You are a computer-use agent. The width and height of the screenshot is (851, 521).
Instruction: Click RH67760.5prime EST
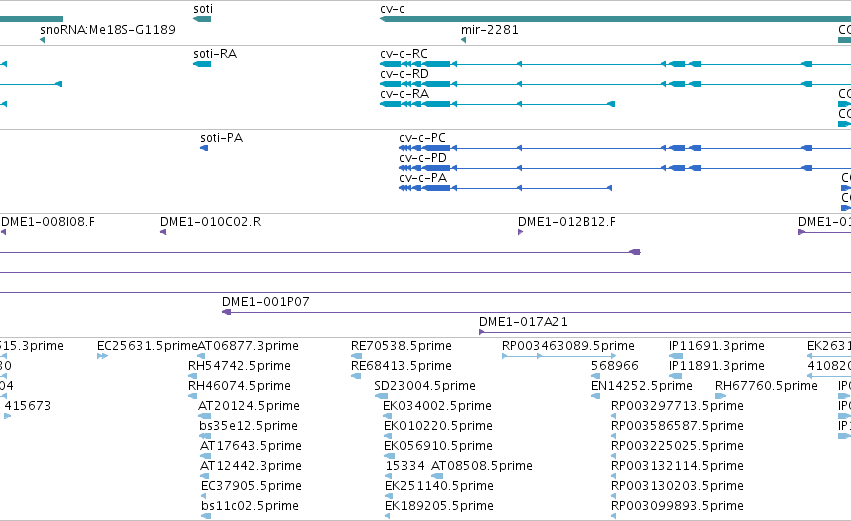click(x=720, y=396)
